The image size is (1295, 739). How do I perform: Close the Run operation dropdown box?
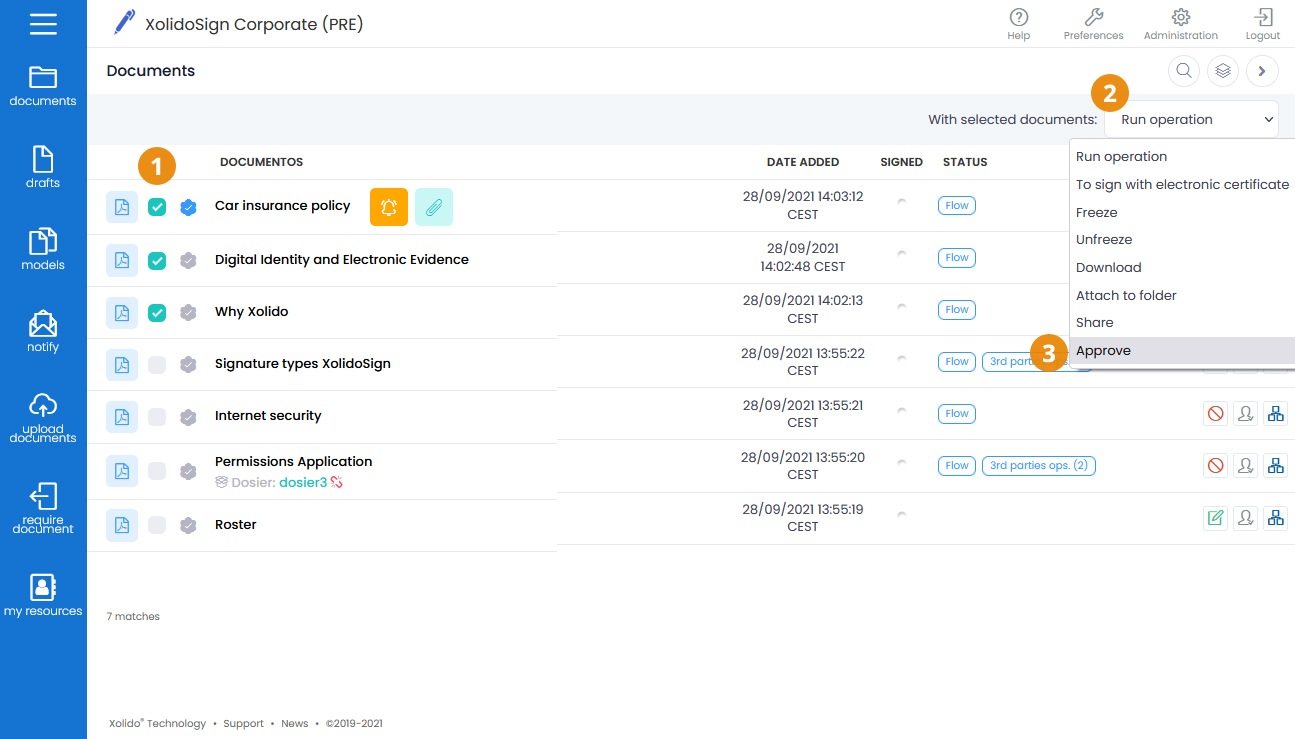(x=1191, y=119)
